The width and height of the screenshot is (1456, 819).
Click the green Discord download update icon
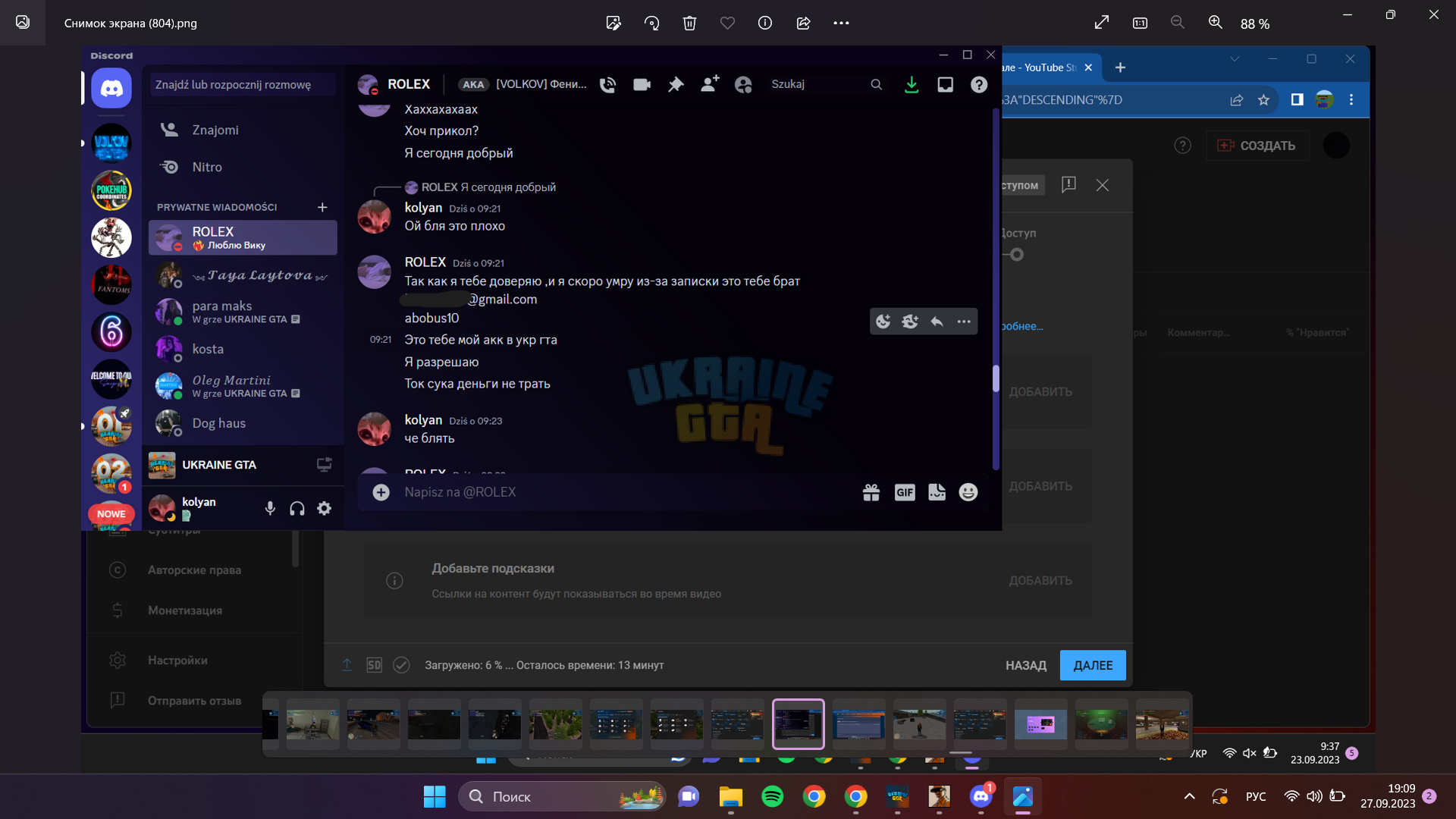click(x=912, y=84)
